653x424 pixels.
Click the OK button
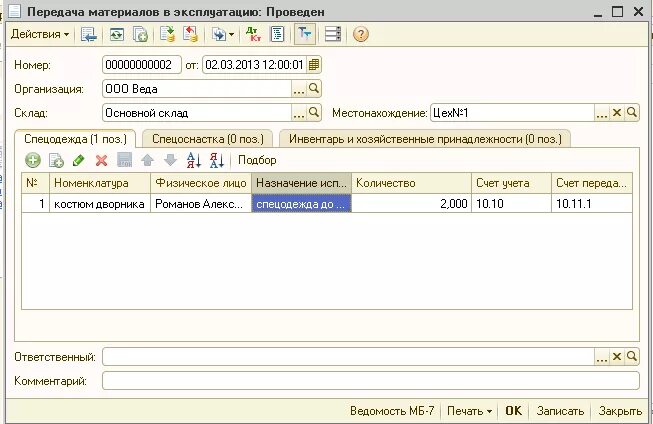513,411
